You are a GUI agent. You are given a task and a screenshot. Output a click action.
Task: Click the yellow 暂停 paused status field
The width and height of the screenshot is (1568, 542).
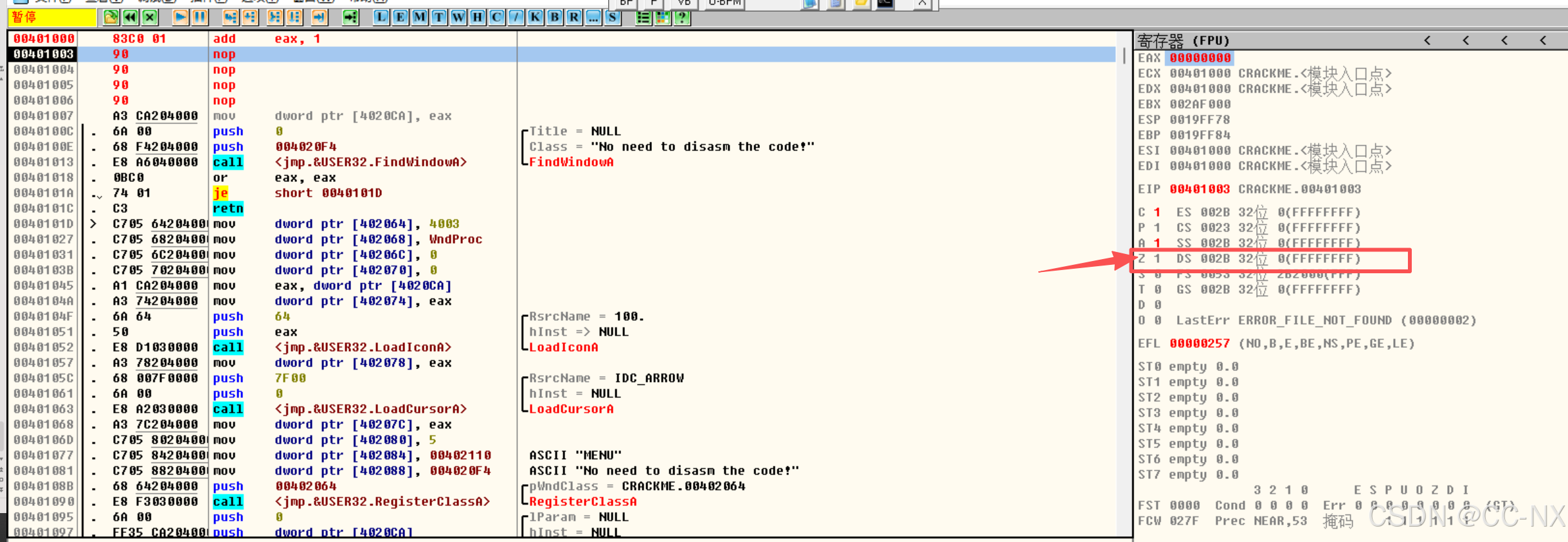coord(53,17)
